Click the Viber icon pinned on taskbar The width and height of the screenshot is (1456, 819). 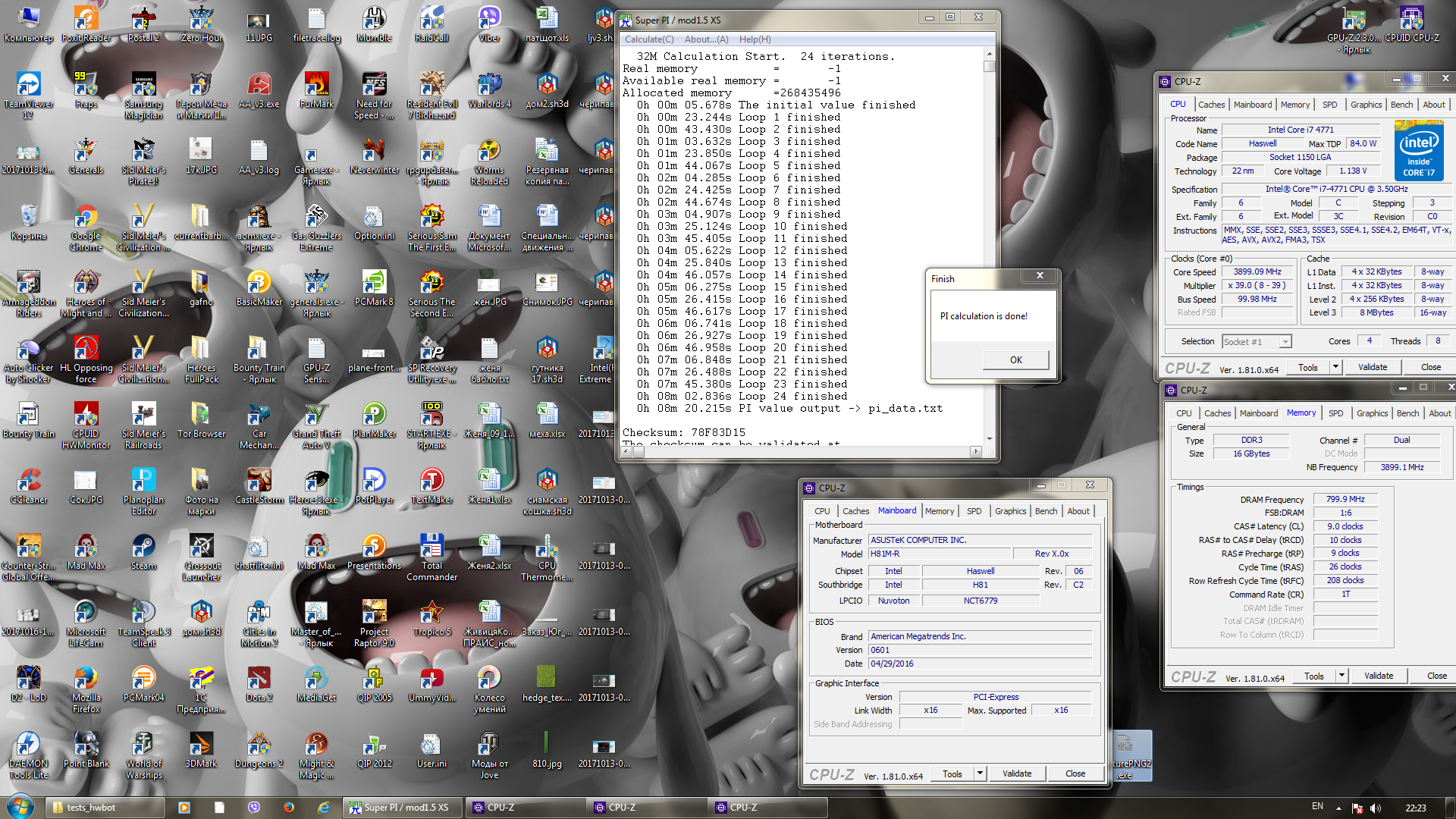click(x=254, y=808)
